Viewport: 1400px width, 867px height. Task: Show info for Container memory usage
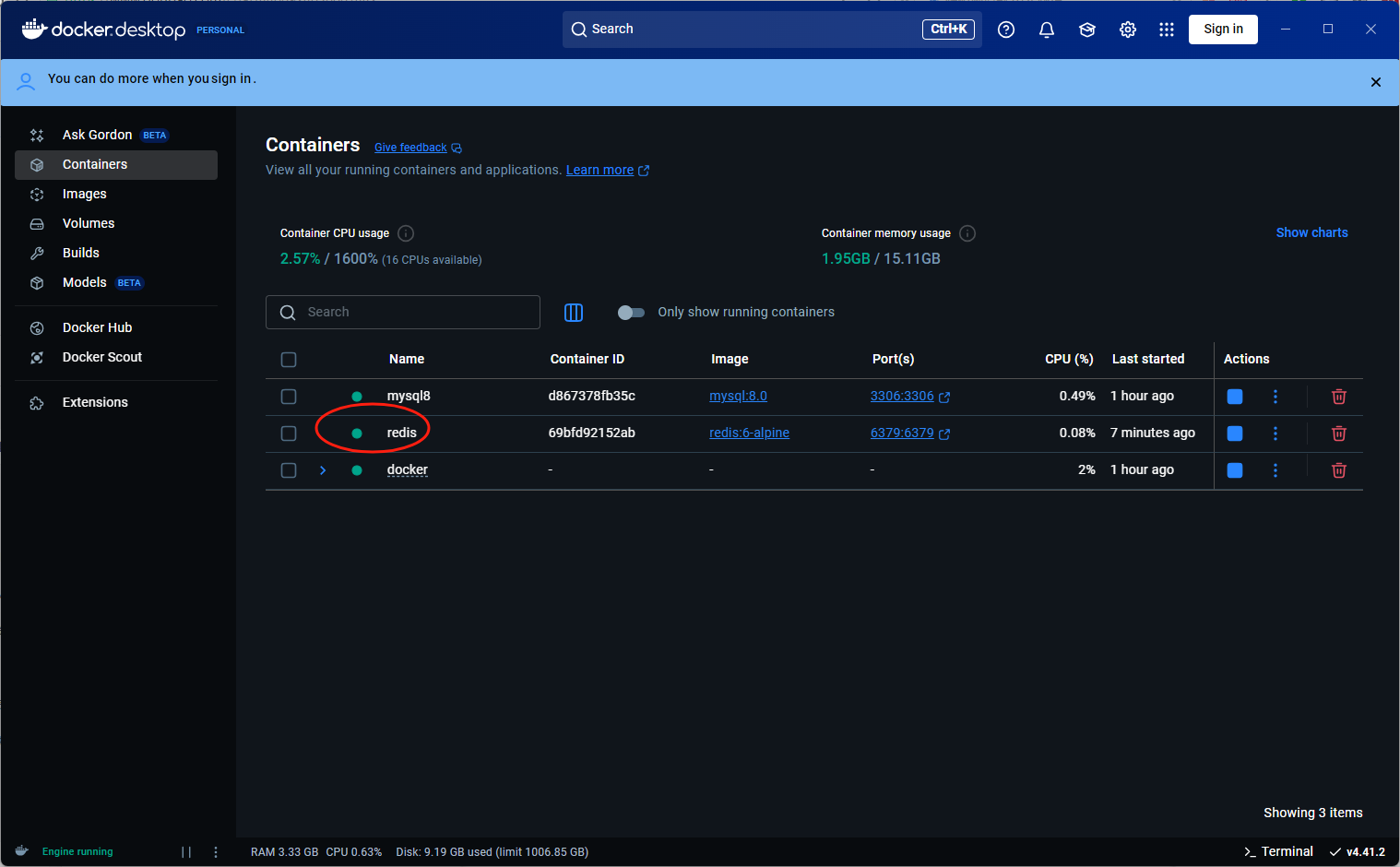click(x=967, y=233)
